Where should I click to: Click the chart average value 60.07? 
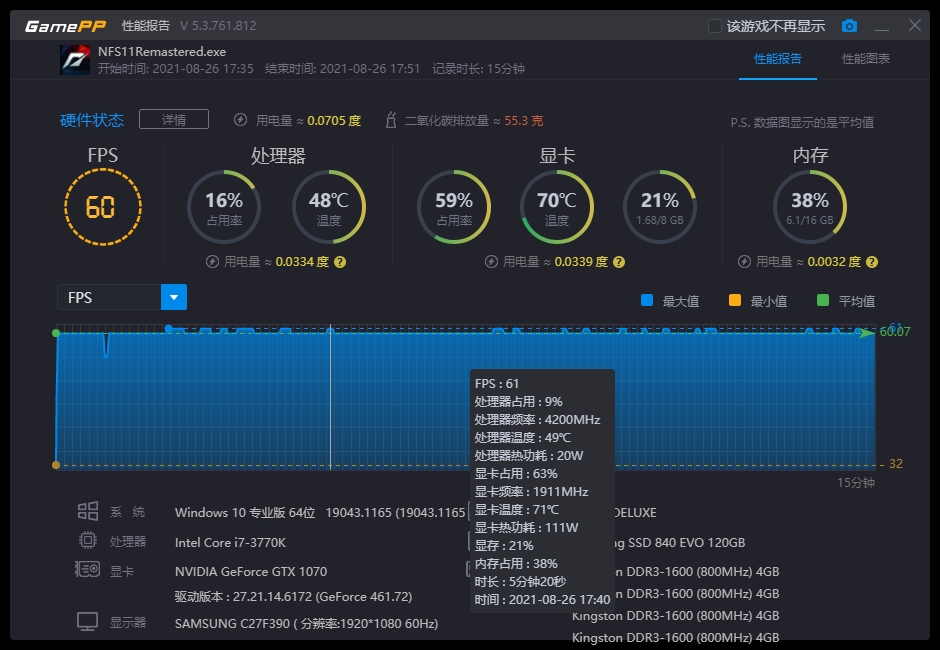[x=894, y=332]
